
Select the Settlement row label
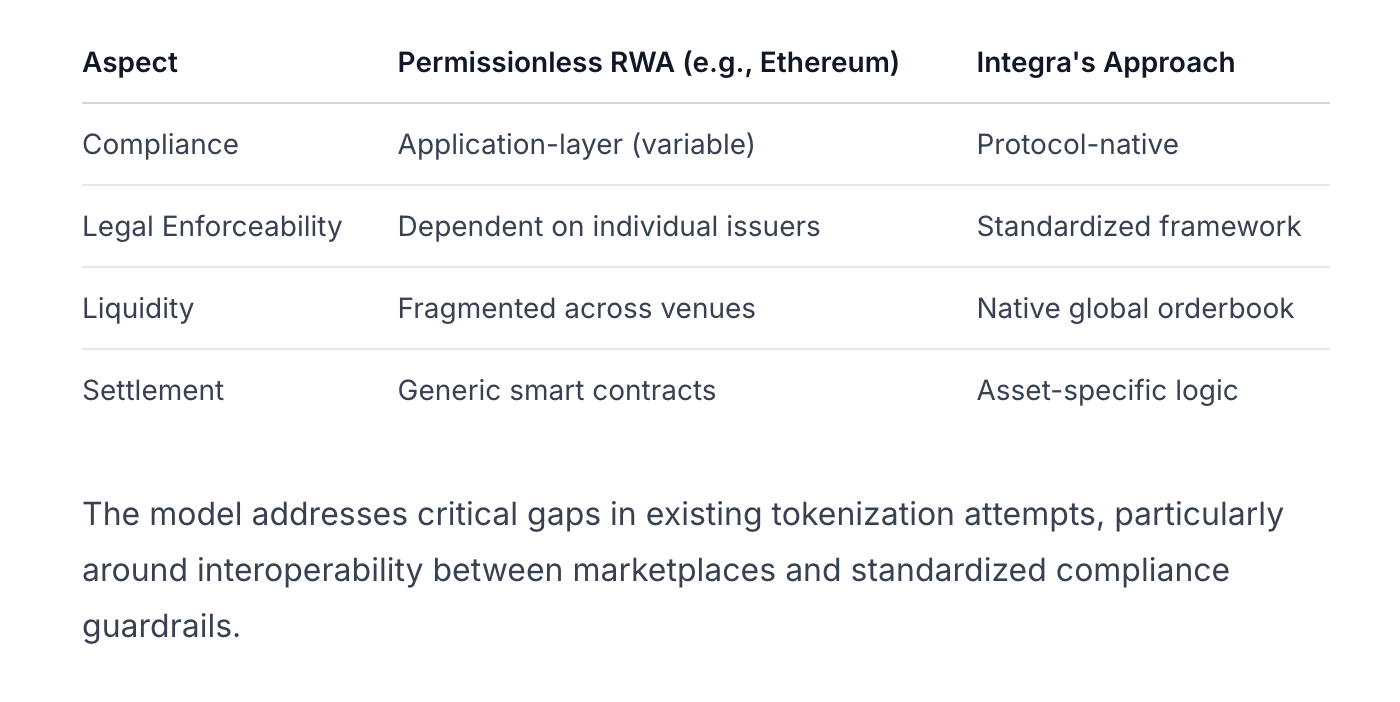point(153,390)
